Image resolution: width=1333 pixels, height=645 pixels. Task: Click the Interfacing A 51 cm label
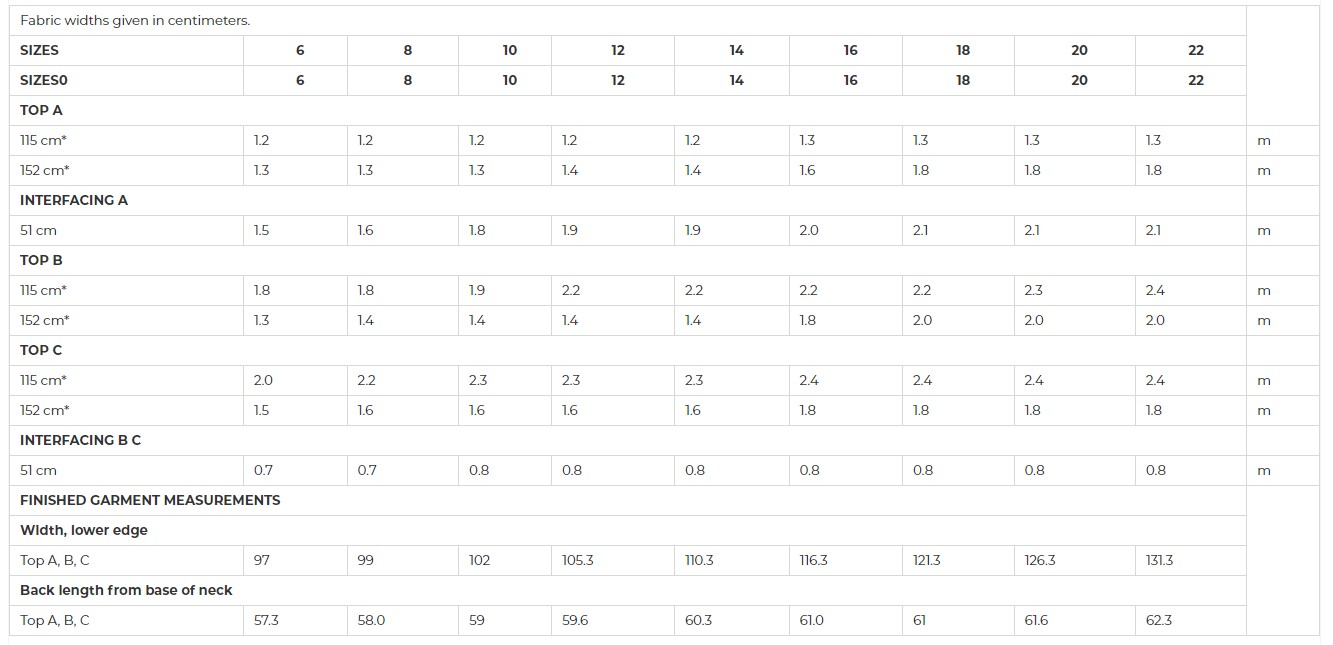[x=38, y=230]
